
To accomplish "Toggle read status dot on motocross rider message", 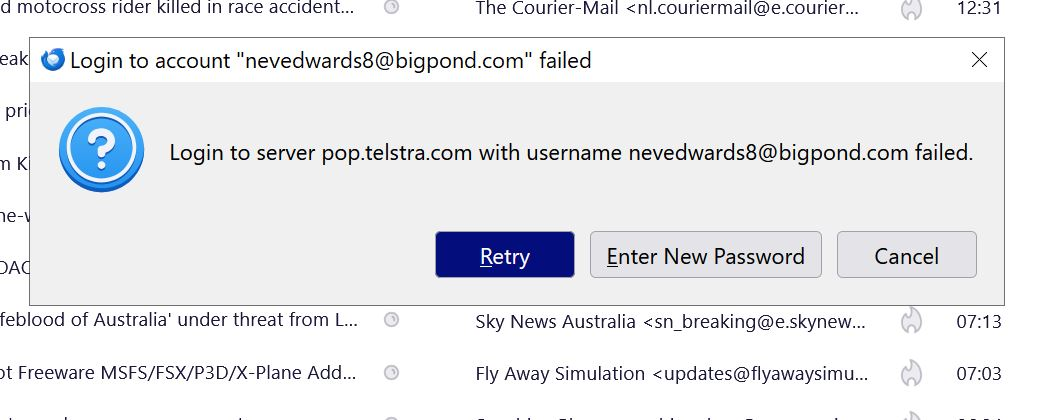I will pyautogui.click(x=392, y=7).
